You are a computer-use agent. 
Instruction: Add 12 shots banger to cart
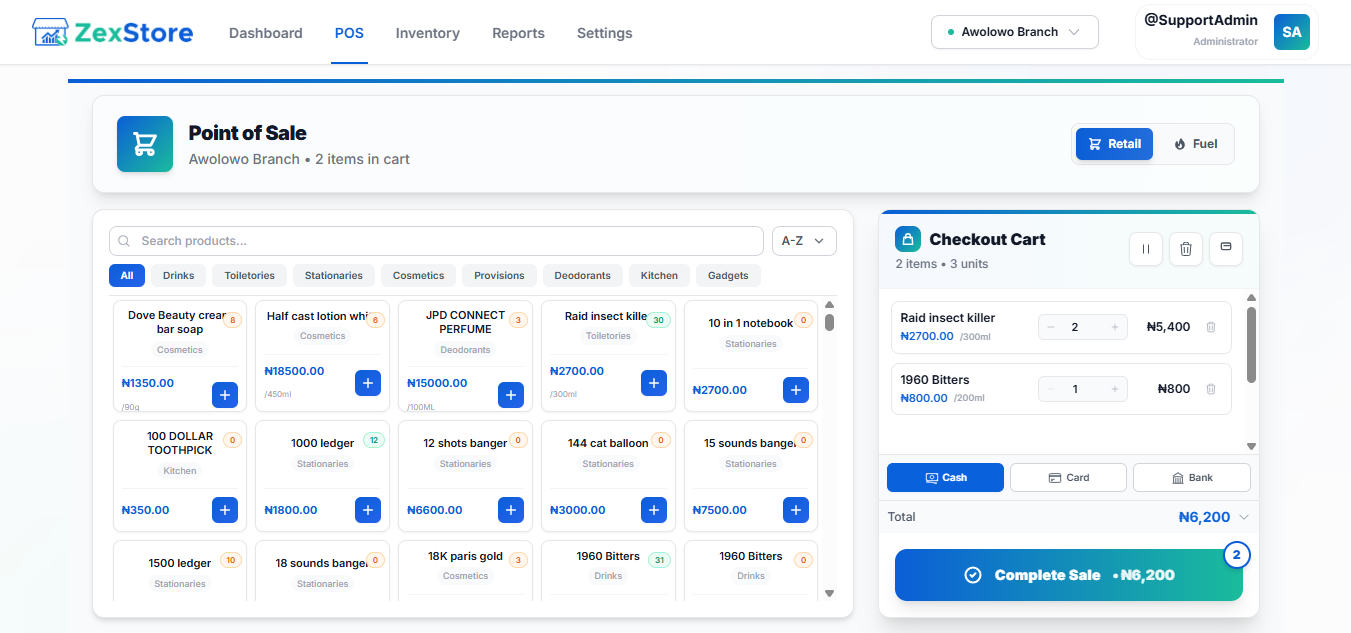click(511, 510)
